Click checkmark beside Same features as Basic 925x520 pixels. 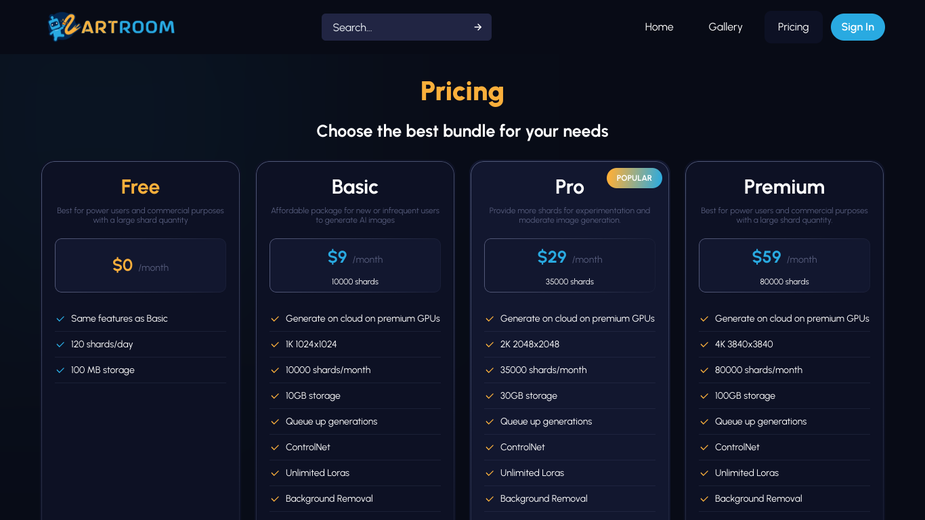[x=60, y=319]
